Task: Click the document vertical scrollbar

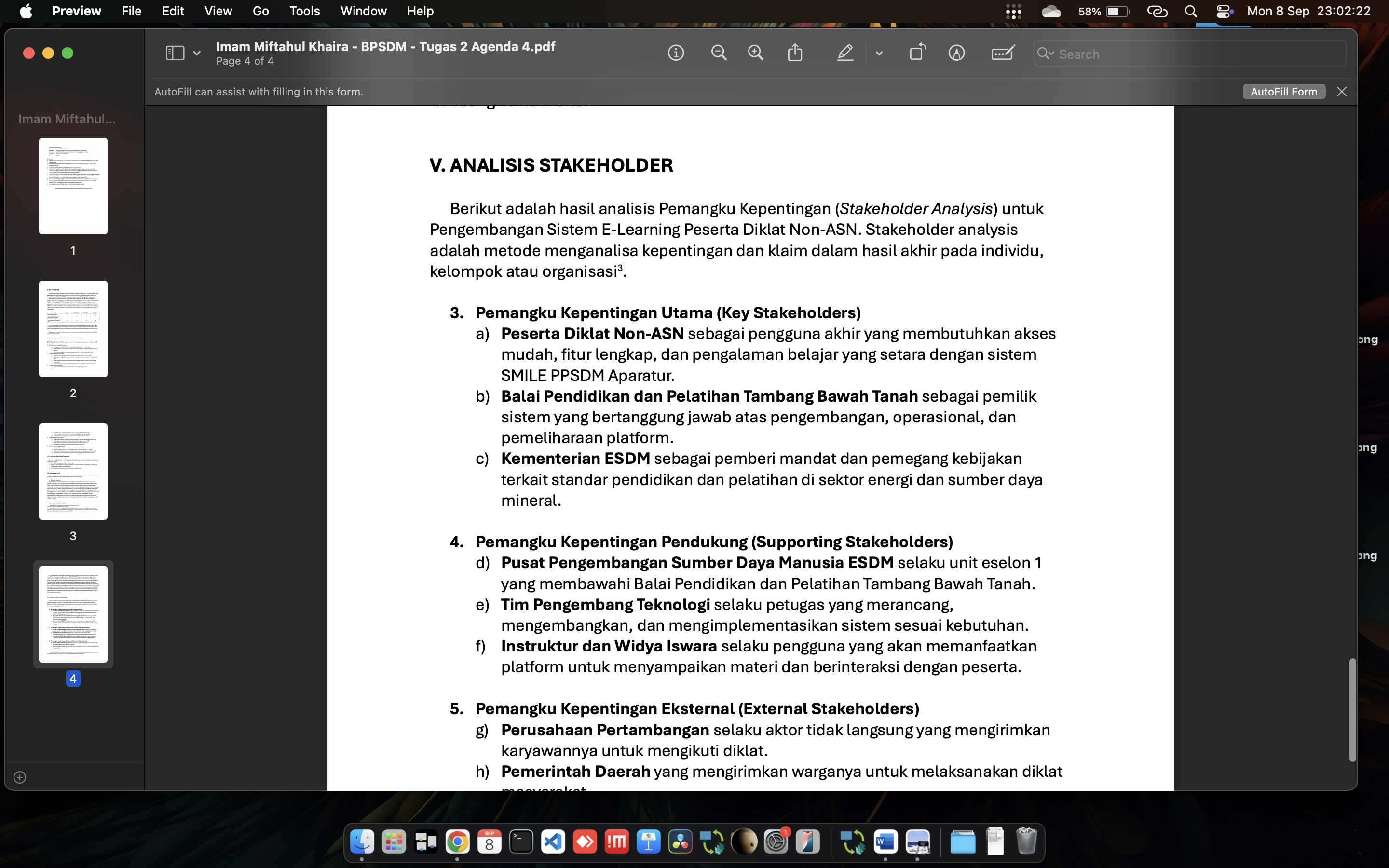Action: pyautogui.click(x=1352, y=709)
